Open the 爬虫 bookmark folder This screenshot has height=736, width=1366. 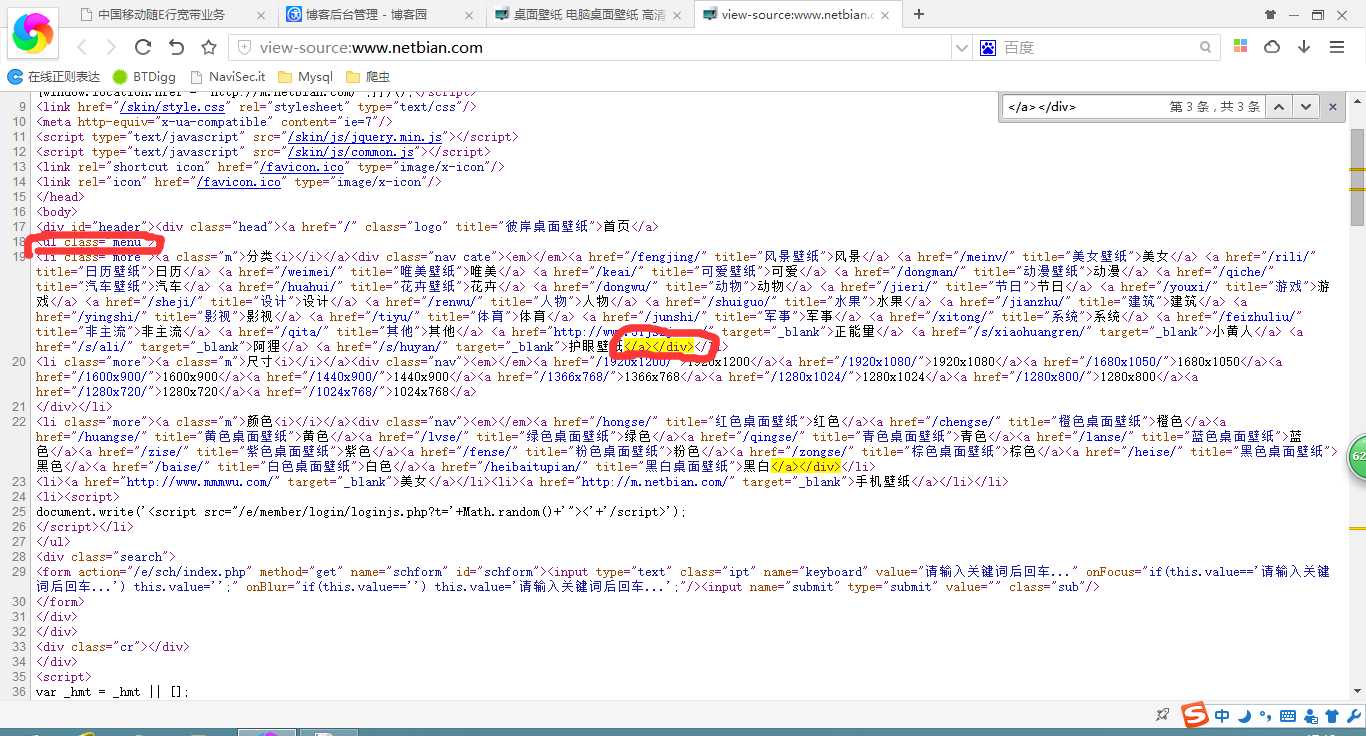(367, 77)
